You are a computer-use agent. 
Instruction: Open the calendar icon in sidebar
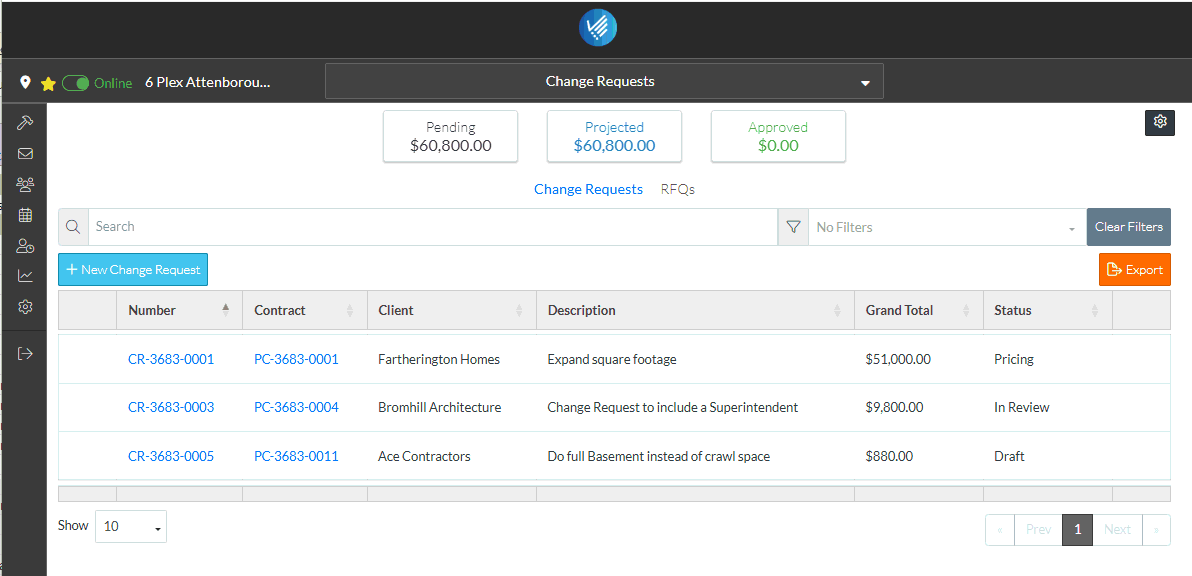coord(25,215)
